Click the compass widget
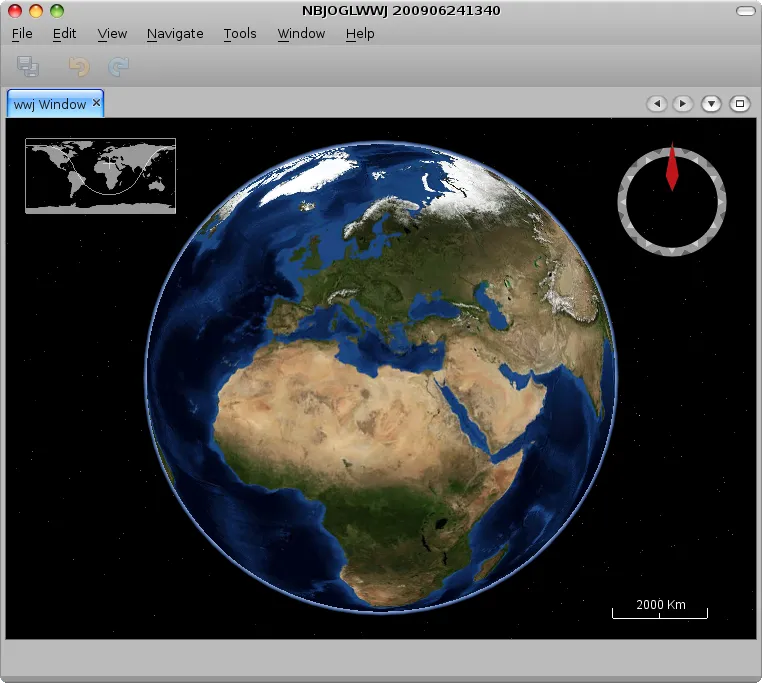The image size is (762, 683). point(672,200)
